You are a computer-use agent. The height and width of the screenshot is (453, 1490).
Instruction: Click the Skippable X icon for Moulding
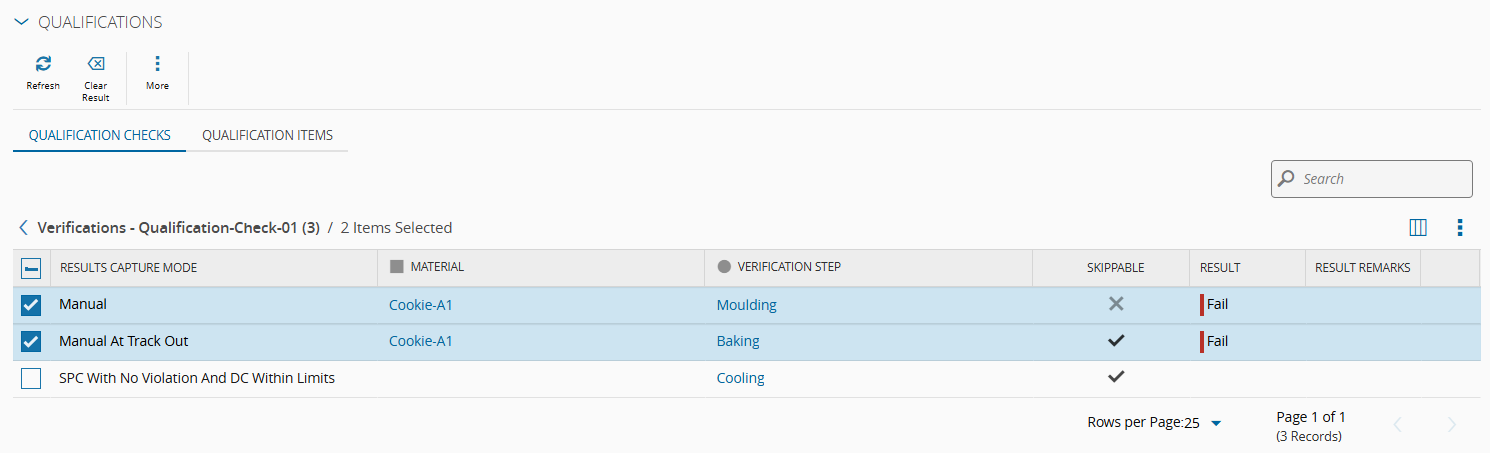[x=1116, y=304]
